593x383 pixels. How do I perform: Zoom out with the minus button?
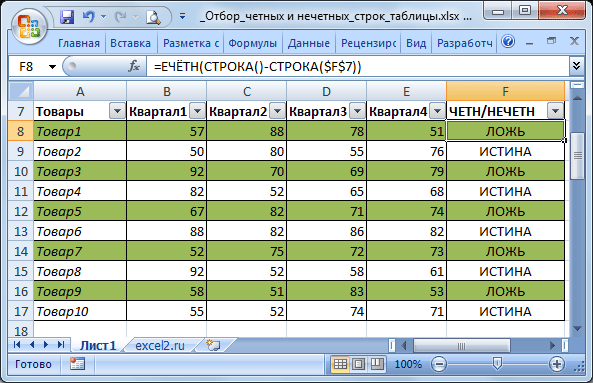pyautogui.click(x=439, y=364)
